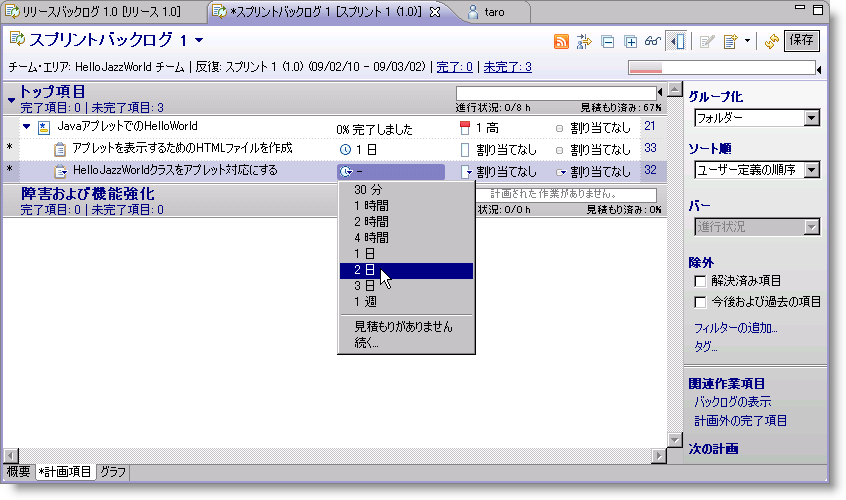The image size is (846, 500).
Task: Click owner icon in JavaアプレットでのHelloWorld row
Action: pyautogui.click(x=559, y=128)
